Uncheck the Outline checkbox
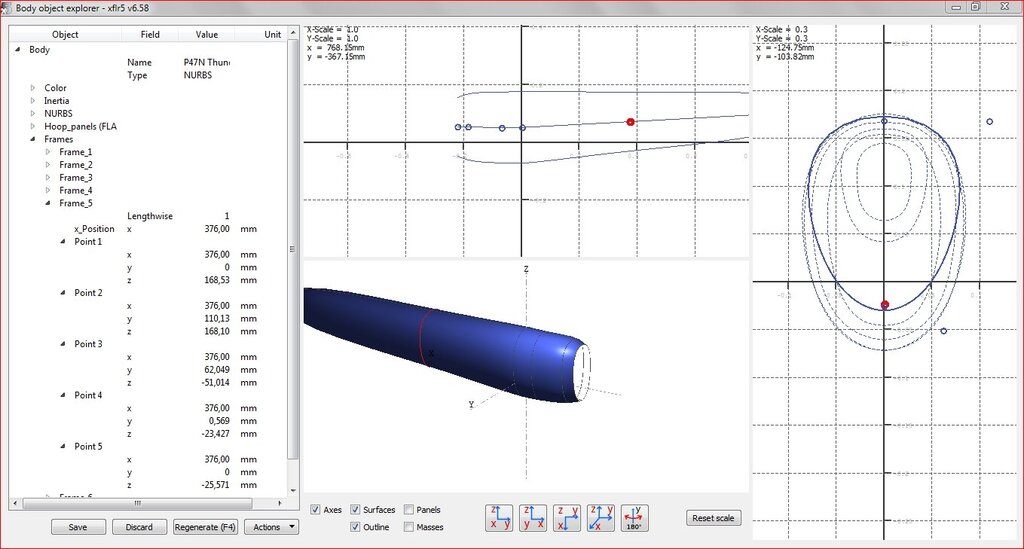This screenshot has height=549, width=1024. click(356, 527)
